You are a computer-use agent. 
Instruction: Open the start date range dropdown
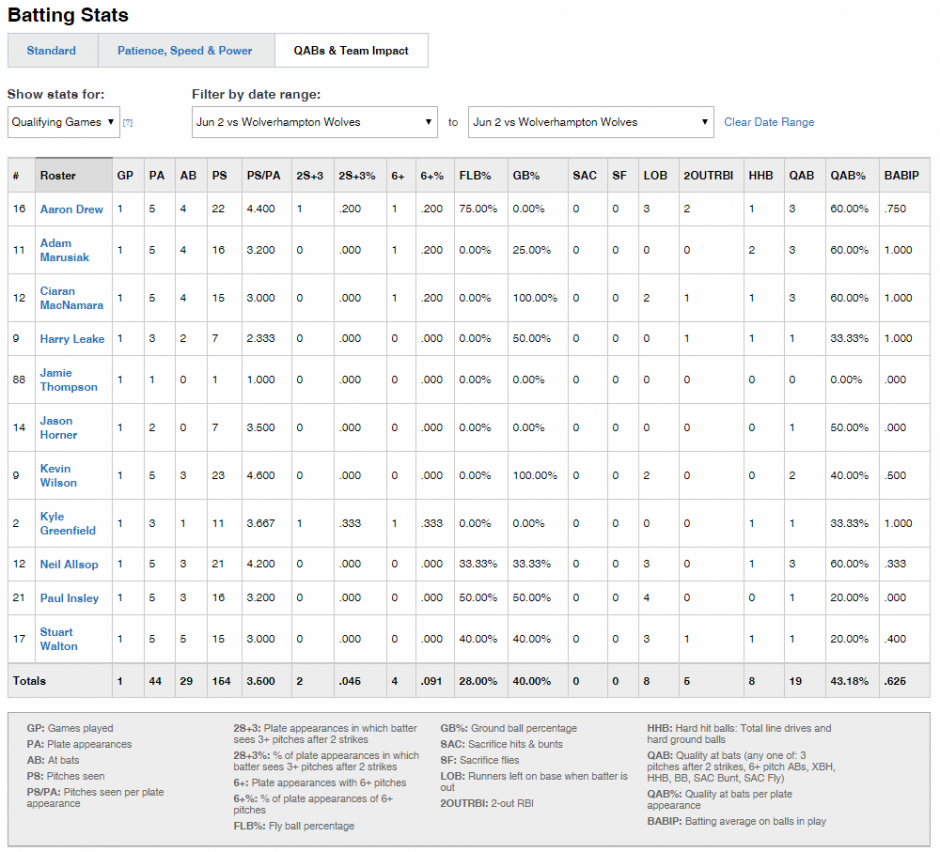tap(315, 122)
